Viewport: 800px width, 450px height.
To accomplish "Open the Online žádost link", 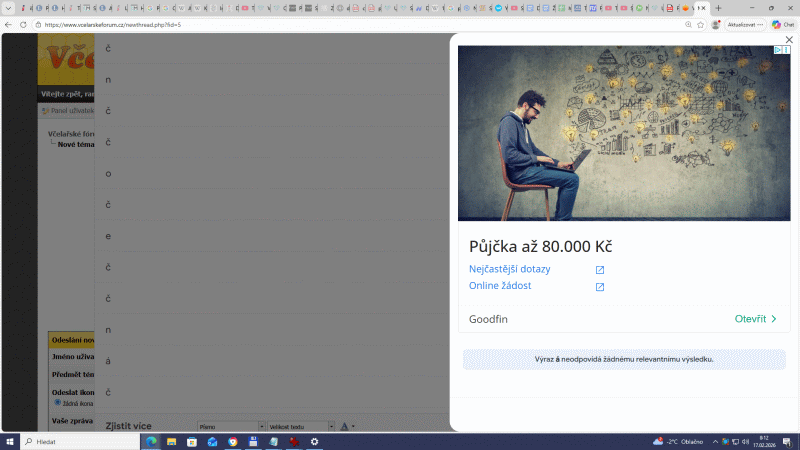I will pos(499,286).
